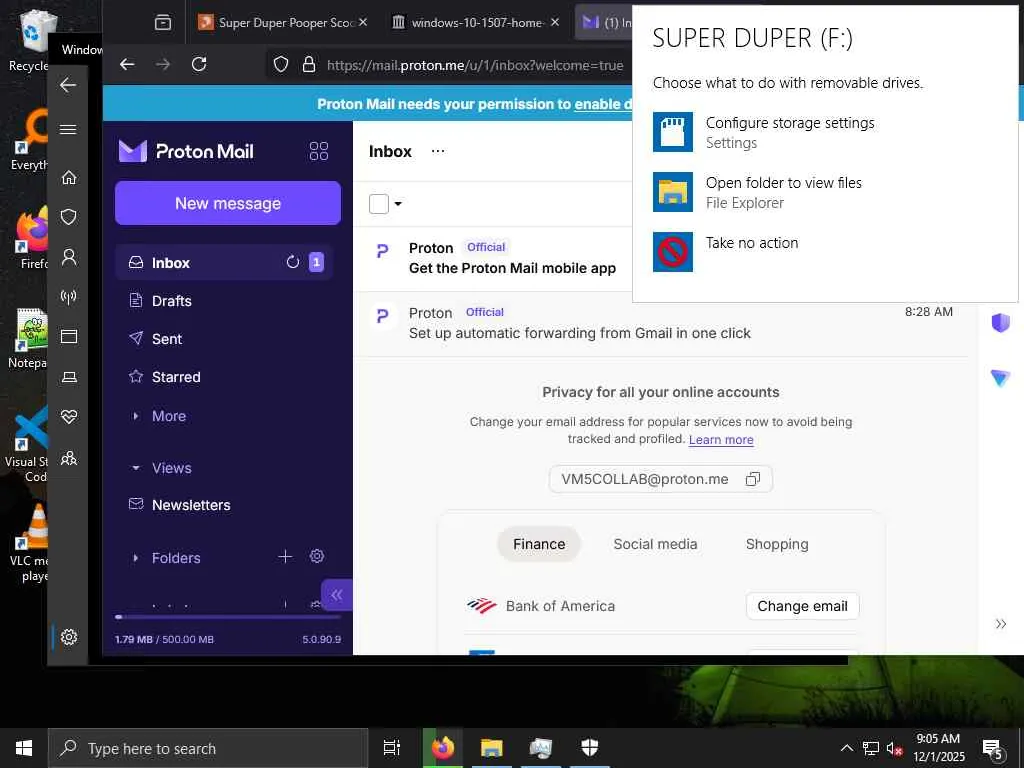Open the Sent folder
Screen dimensions: 1024x768
(224, 338)
